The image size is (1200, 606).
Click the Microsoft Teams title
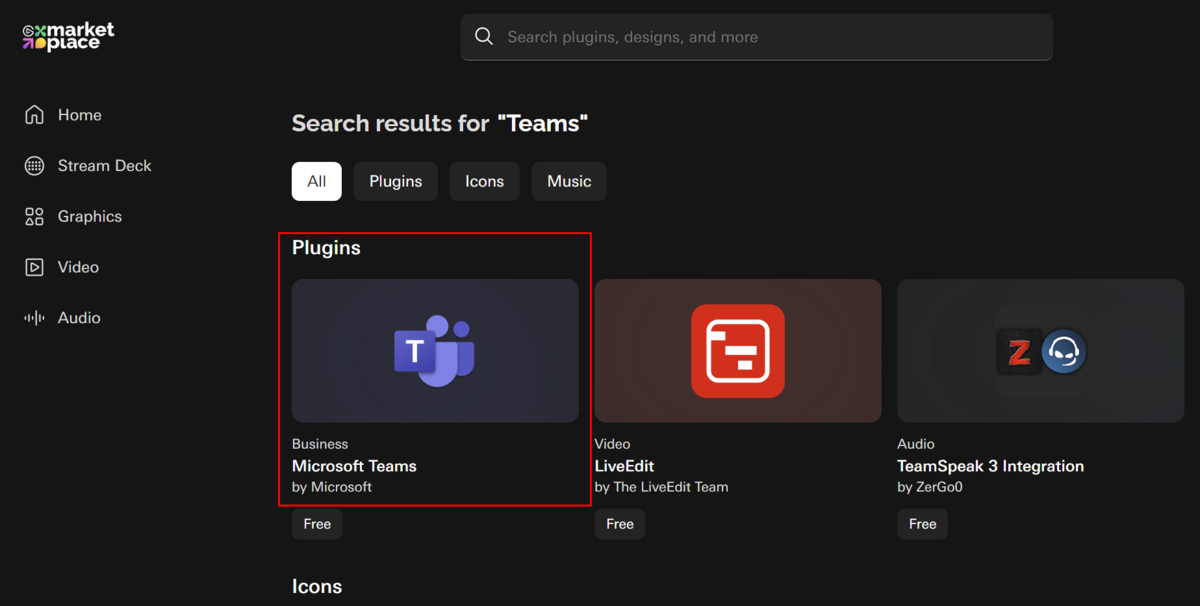coord(354,466)
